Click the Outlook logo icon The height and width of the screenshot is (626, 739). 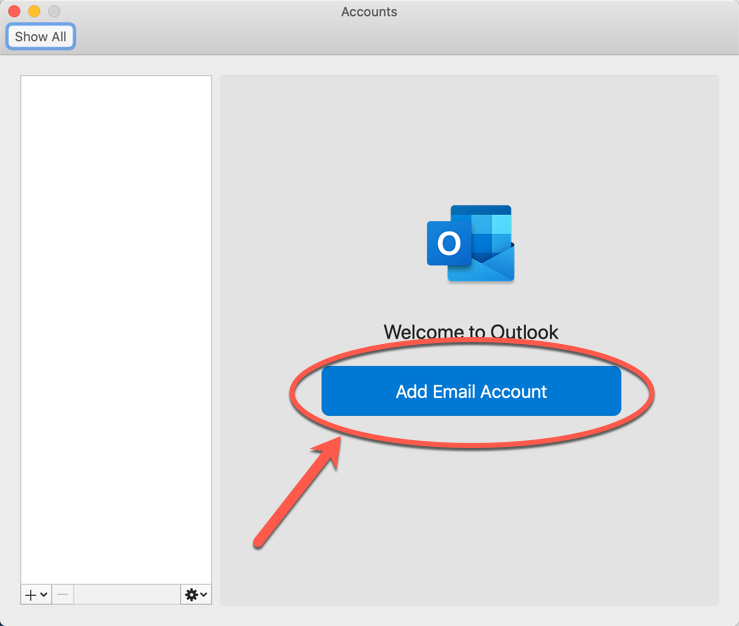click(471, 243)
